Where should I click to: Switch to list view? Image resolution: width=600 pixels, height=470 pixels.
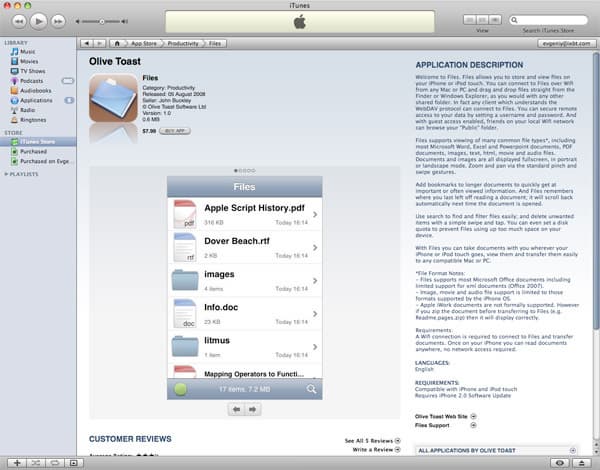[470, 20]
